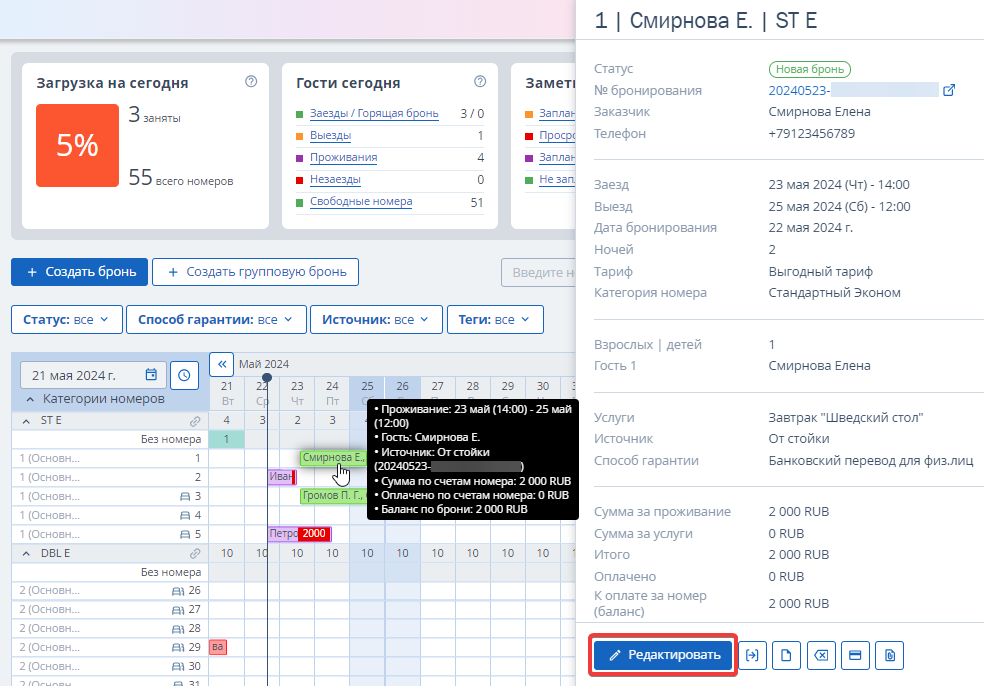Click the red ва booking in room 29
This screenshot has width=984, height=686.
pos(218,647)
